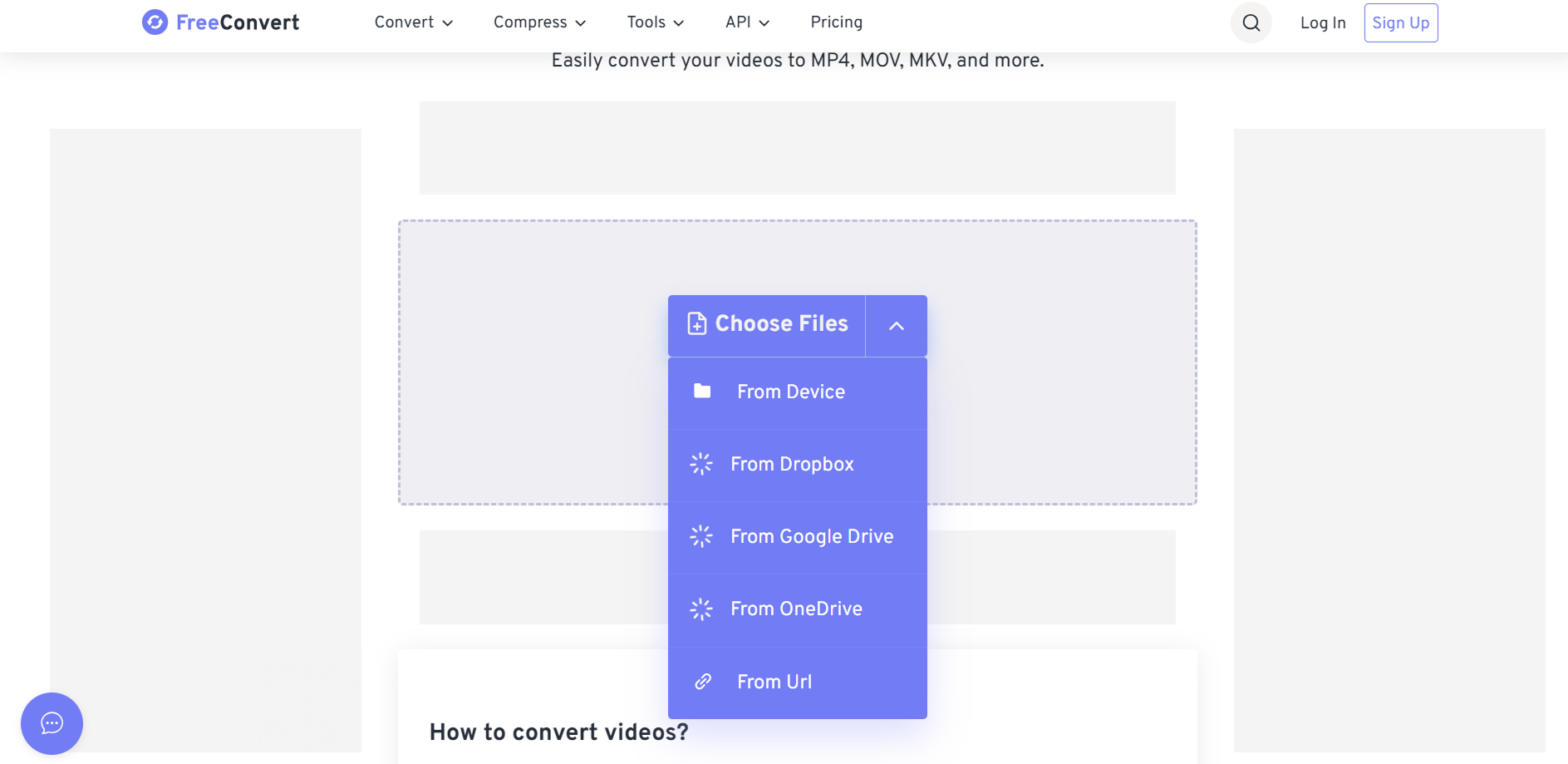Click the file-plus icon on Choose Files

click(697, 323)
